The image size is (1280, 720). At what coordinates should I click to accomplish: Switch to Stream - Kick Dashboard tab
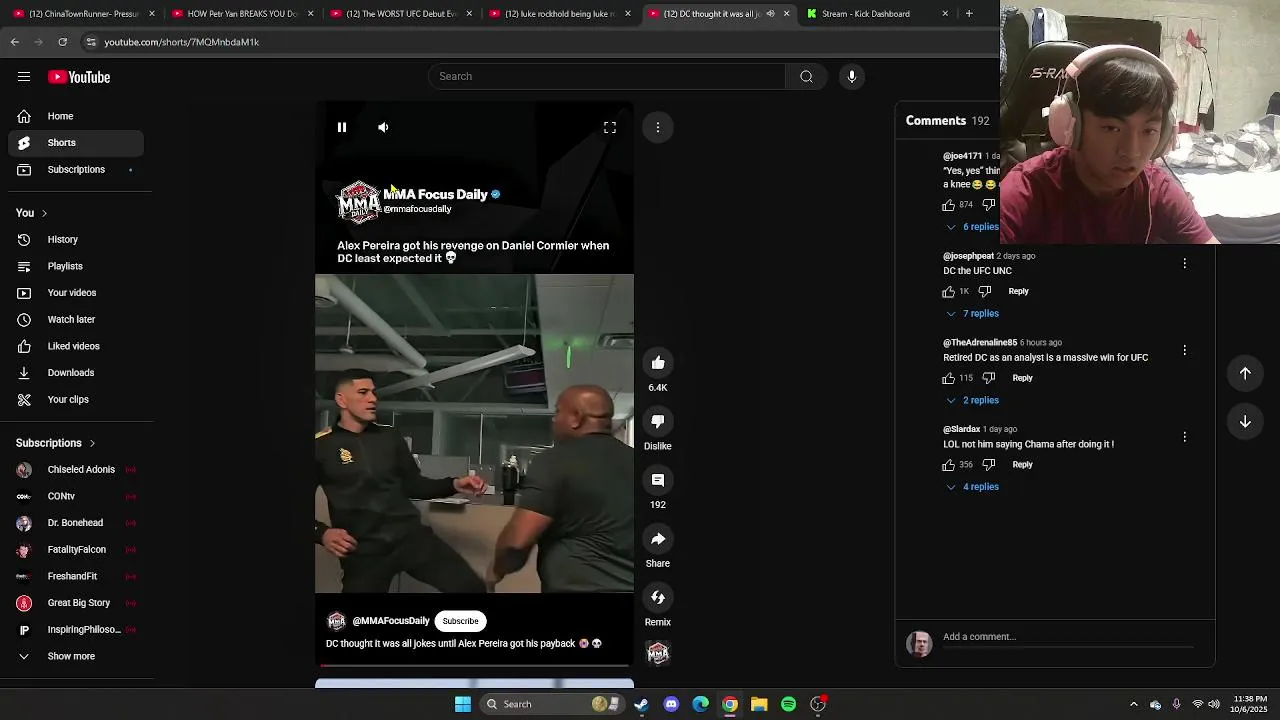click(876, 14)
